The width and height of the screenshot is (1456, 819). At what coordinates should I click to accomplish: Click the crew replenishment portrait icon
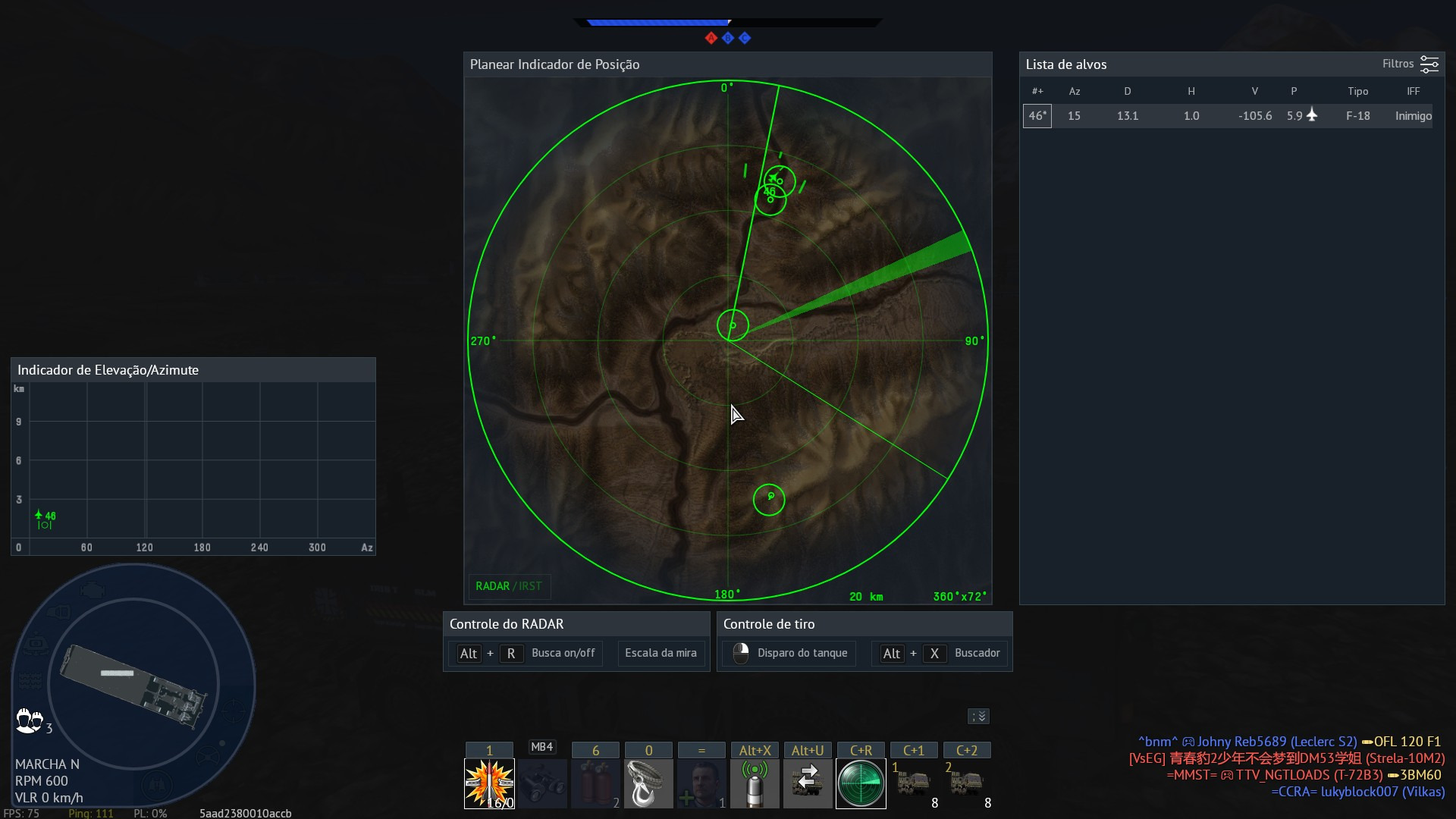[x=701, y=783]
